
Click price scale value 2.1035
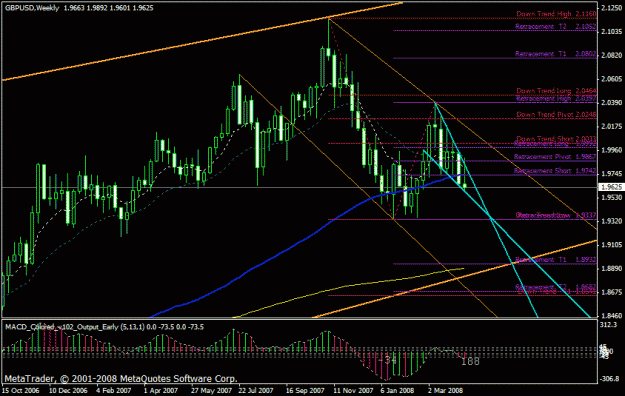612,32
